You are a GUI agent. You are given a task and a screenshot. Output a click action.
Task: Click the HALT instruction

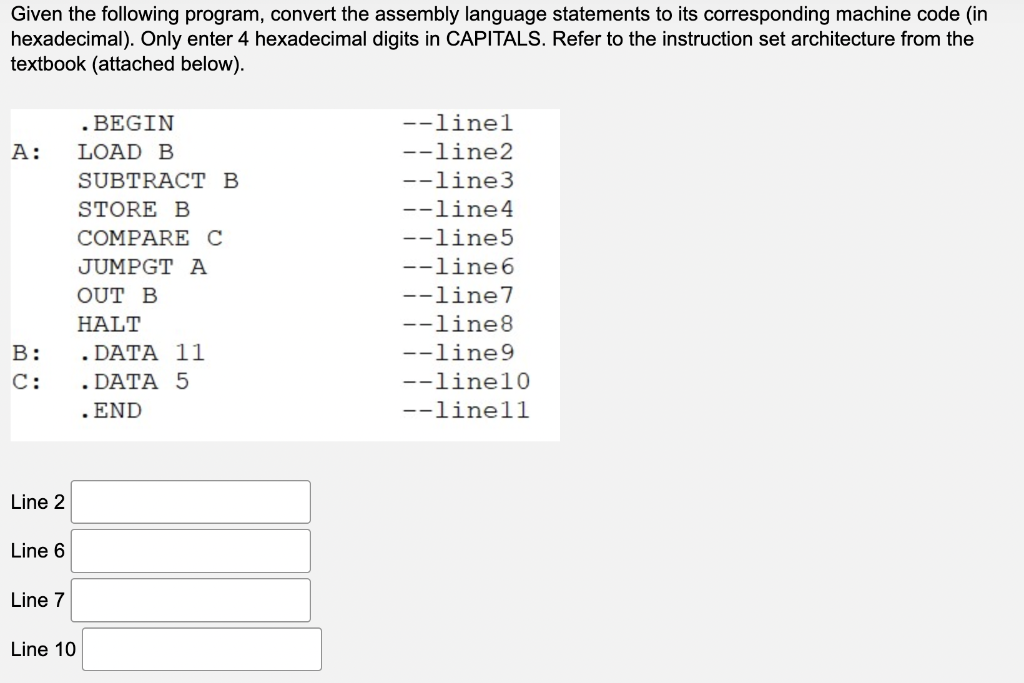coord(109,323)
